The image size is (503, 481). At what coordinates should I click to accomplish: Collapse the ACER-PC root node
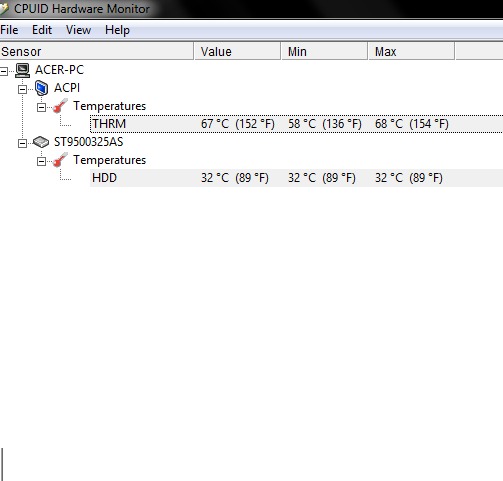coord(4,71)
